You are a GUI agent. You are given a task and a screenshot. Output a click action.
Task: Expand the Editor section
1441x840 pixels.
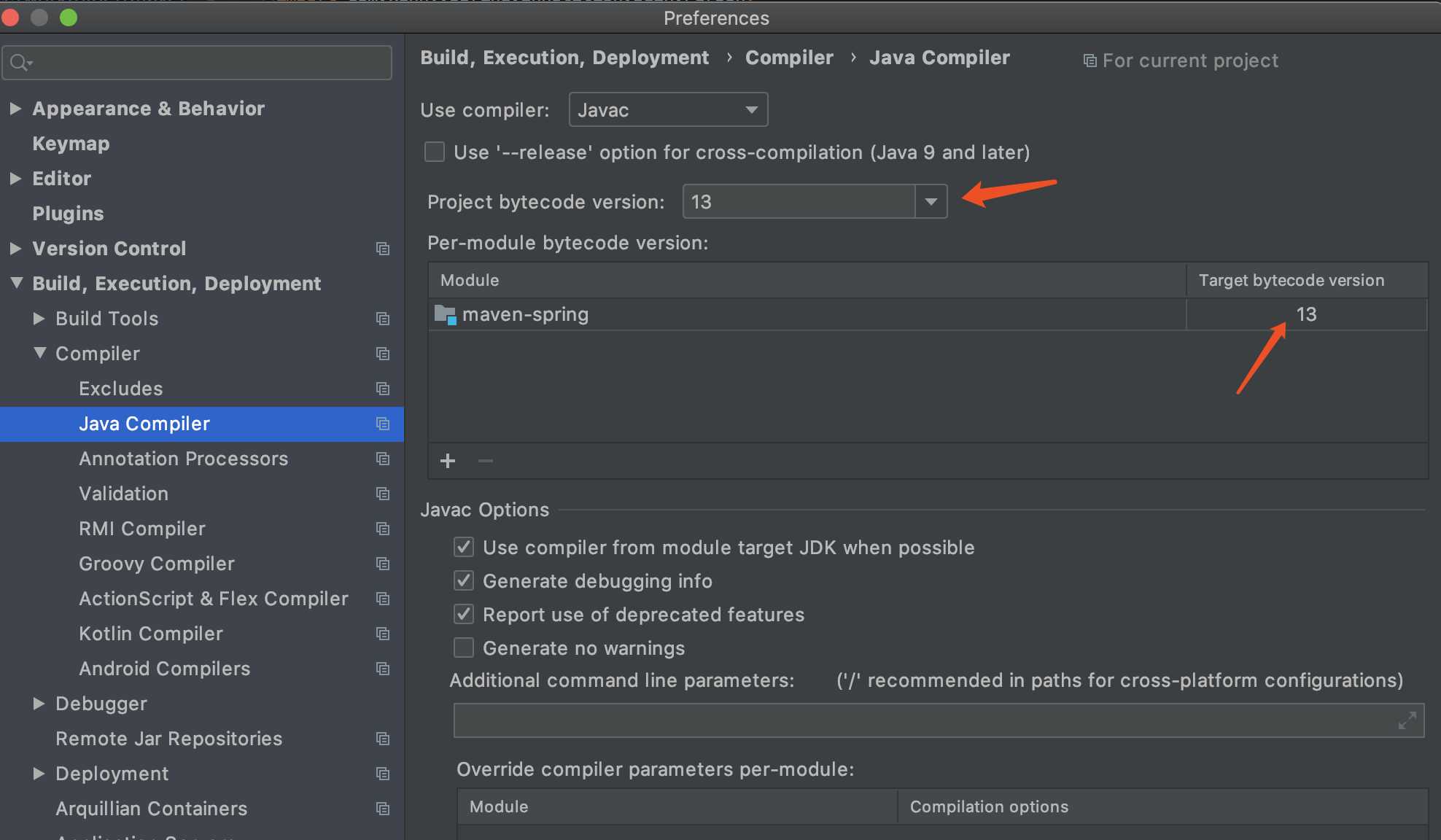(15, 179)
